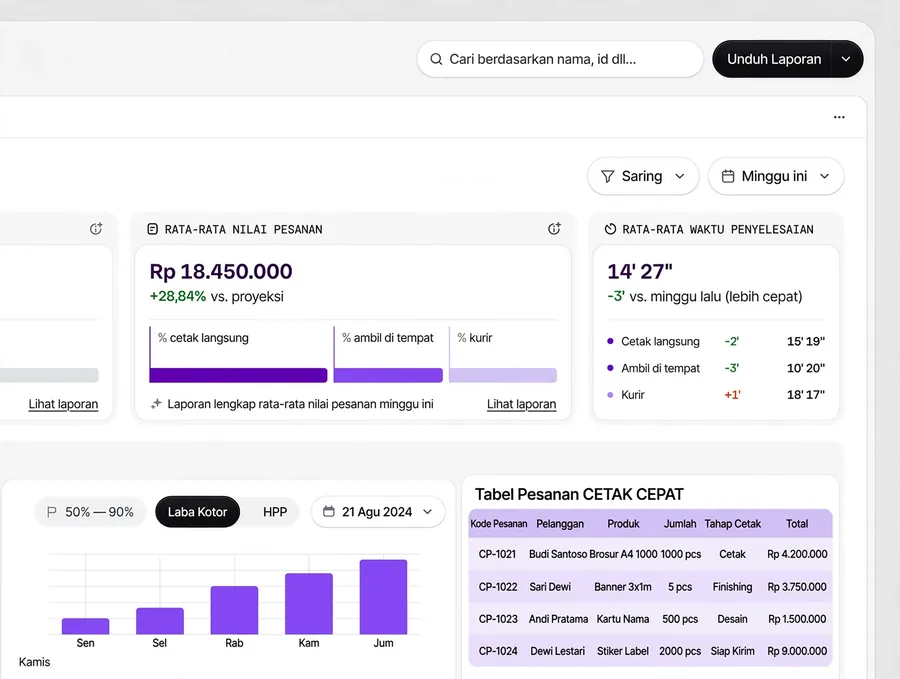Open the three-dot more options menu
Screen dimensions: 900x679
(839, 117)
